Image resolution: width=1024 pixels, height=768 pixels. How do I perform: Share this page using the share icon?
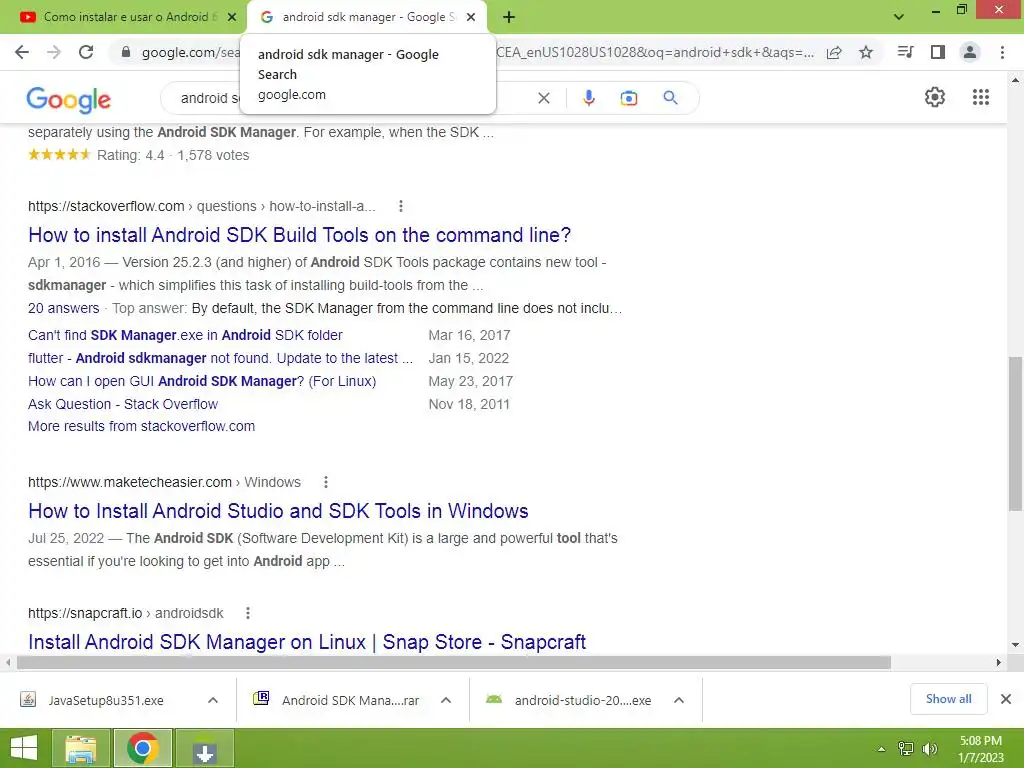(x=834, y=53)
